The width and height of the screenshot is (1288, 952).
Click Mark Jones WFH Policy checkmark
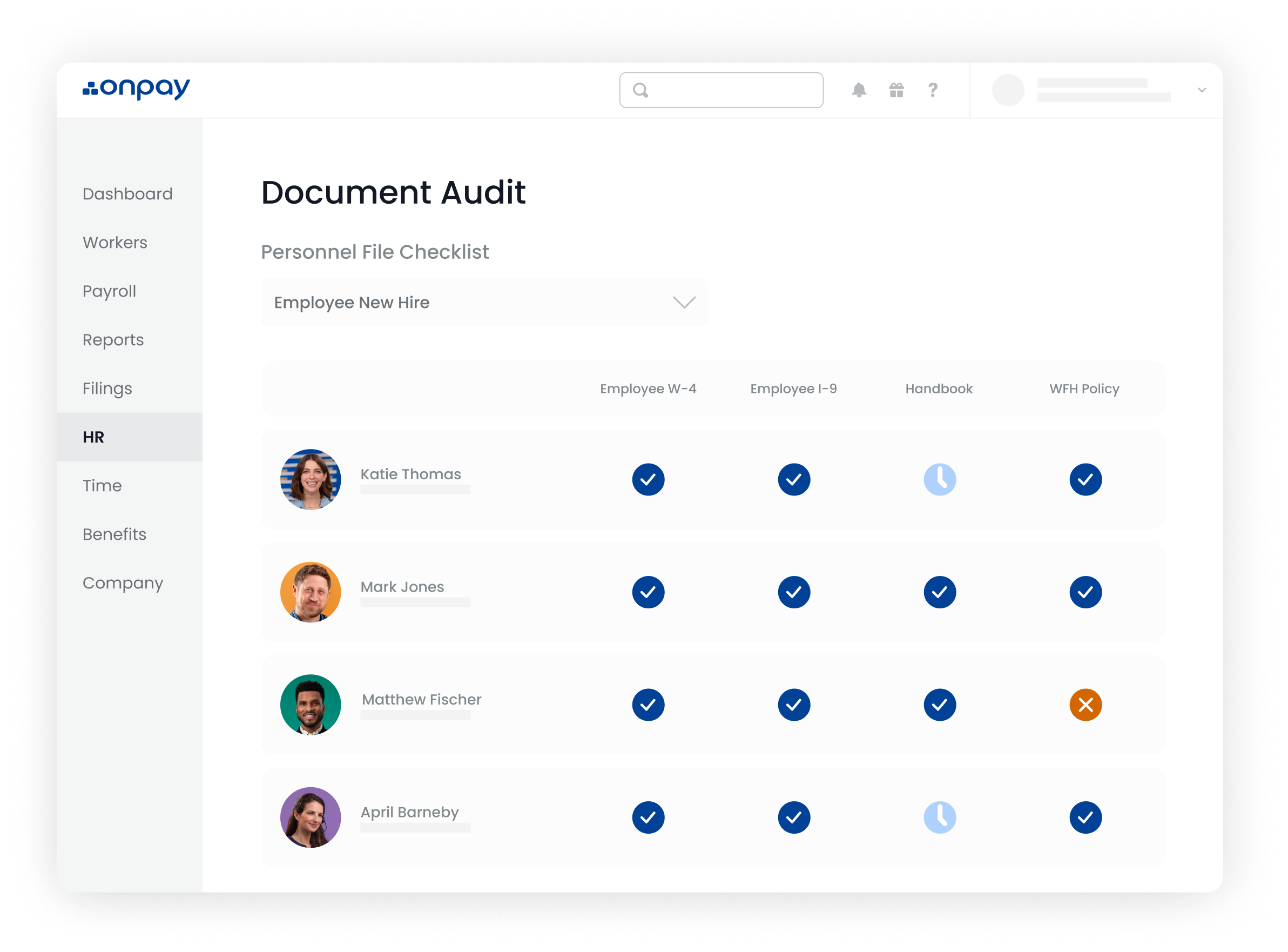pyautogui.click(x=1085, y=592)
